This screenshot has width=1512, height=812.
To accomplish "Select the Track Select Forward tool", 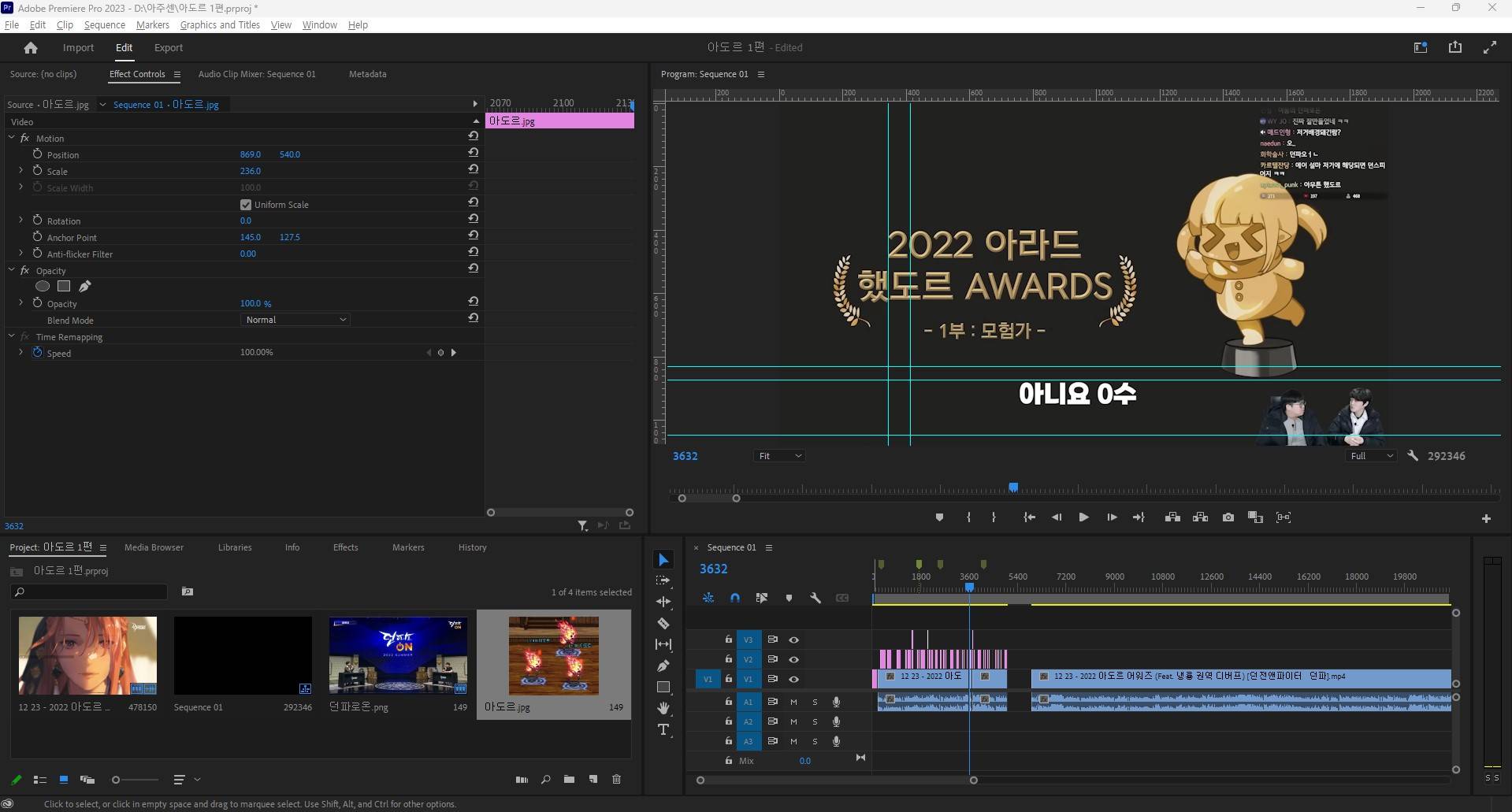I will pos(663,580).
